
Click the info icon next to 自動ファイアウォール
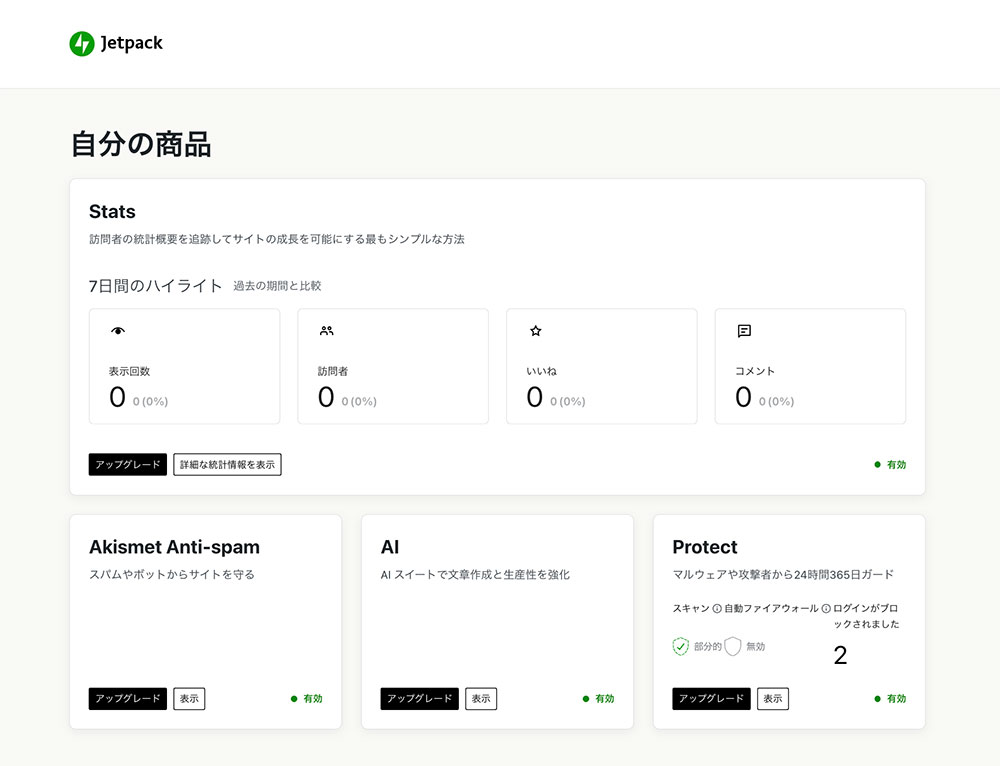tap(826, 608)
